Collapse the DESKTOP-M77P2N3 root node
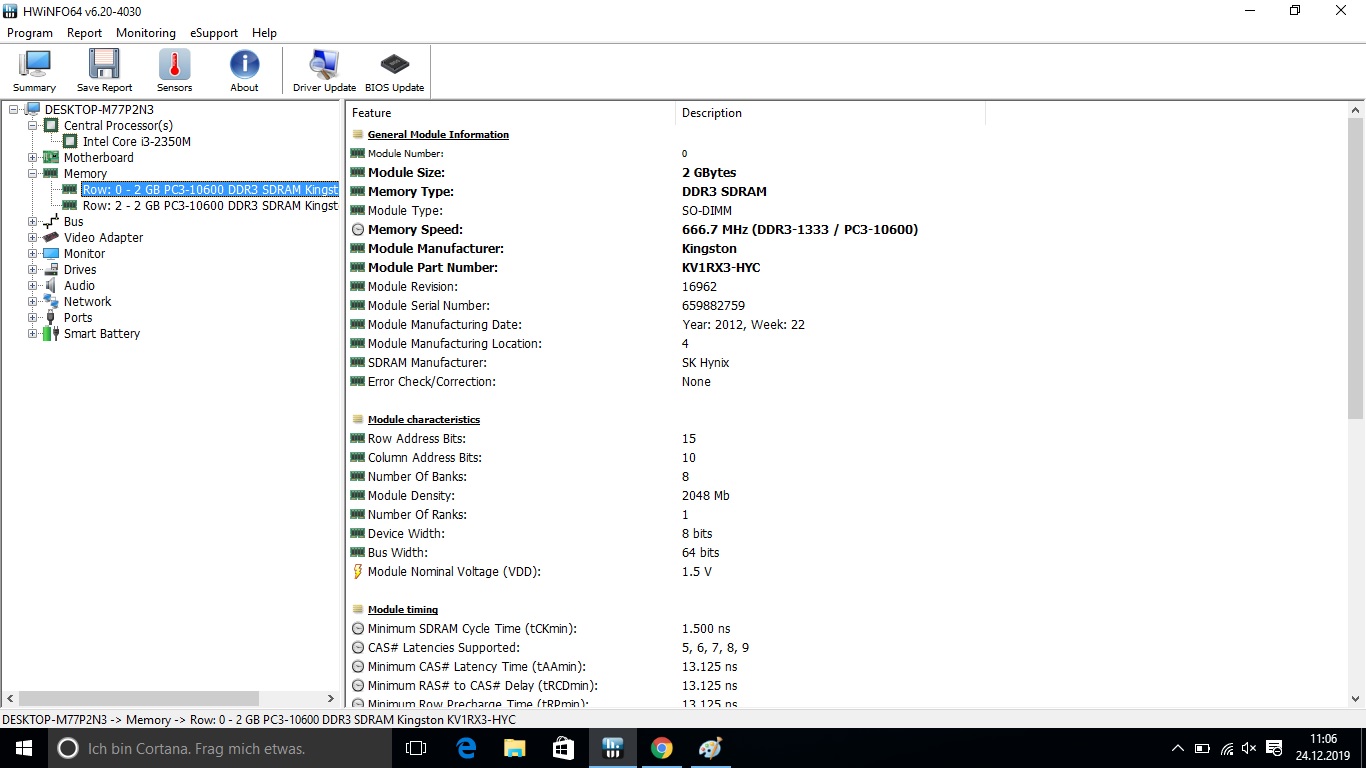The image size is (1366, 768). click(14, 109)
